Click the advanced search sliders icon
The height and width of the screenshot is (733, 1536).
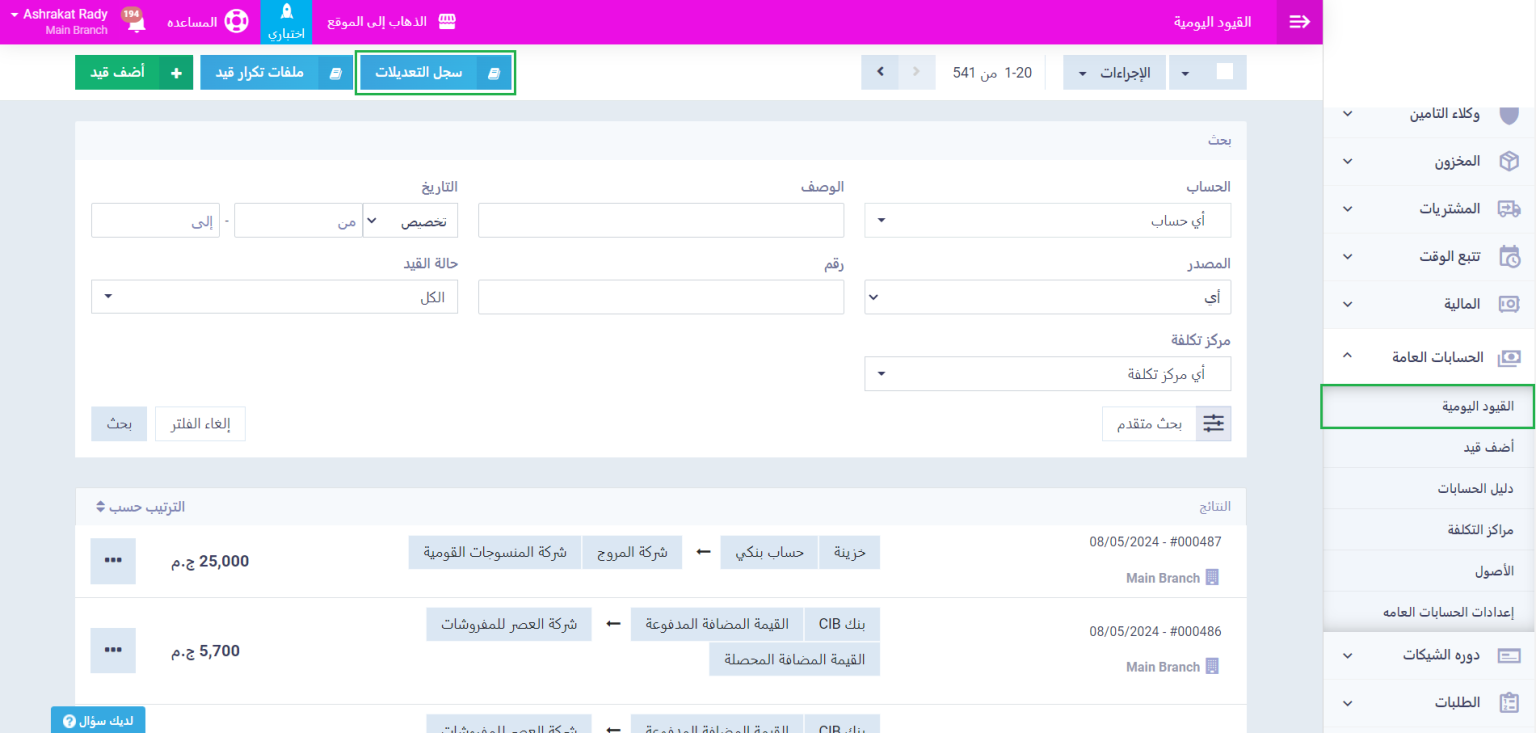(x=1213, y=424)
